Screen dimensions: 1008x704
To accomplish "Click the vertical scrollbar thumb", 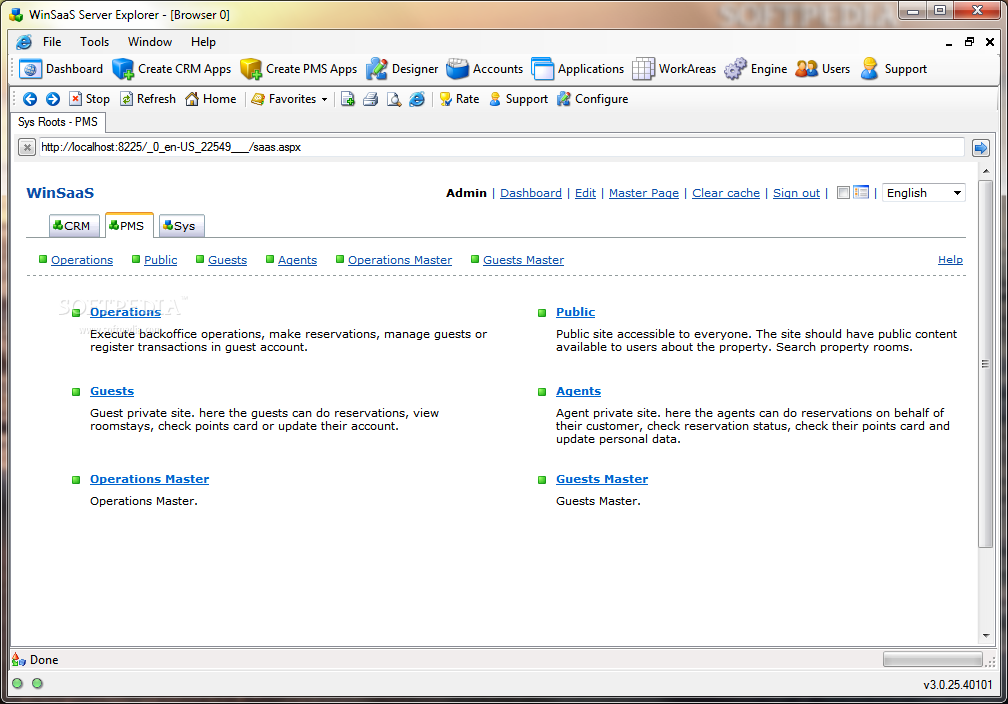I will pos(986,364).
